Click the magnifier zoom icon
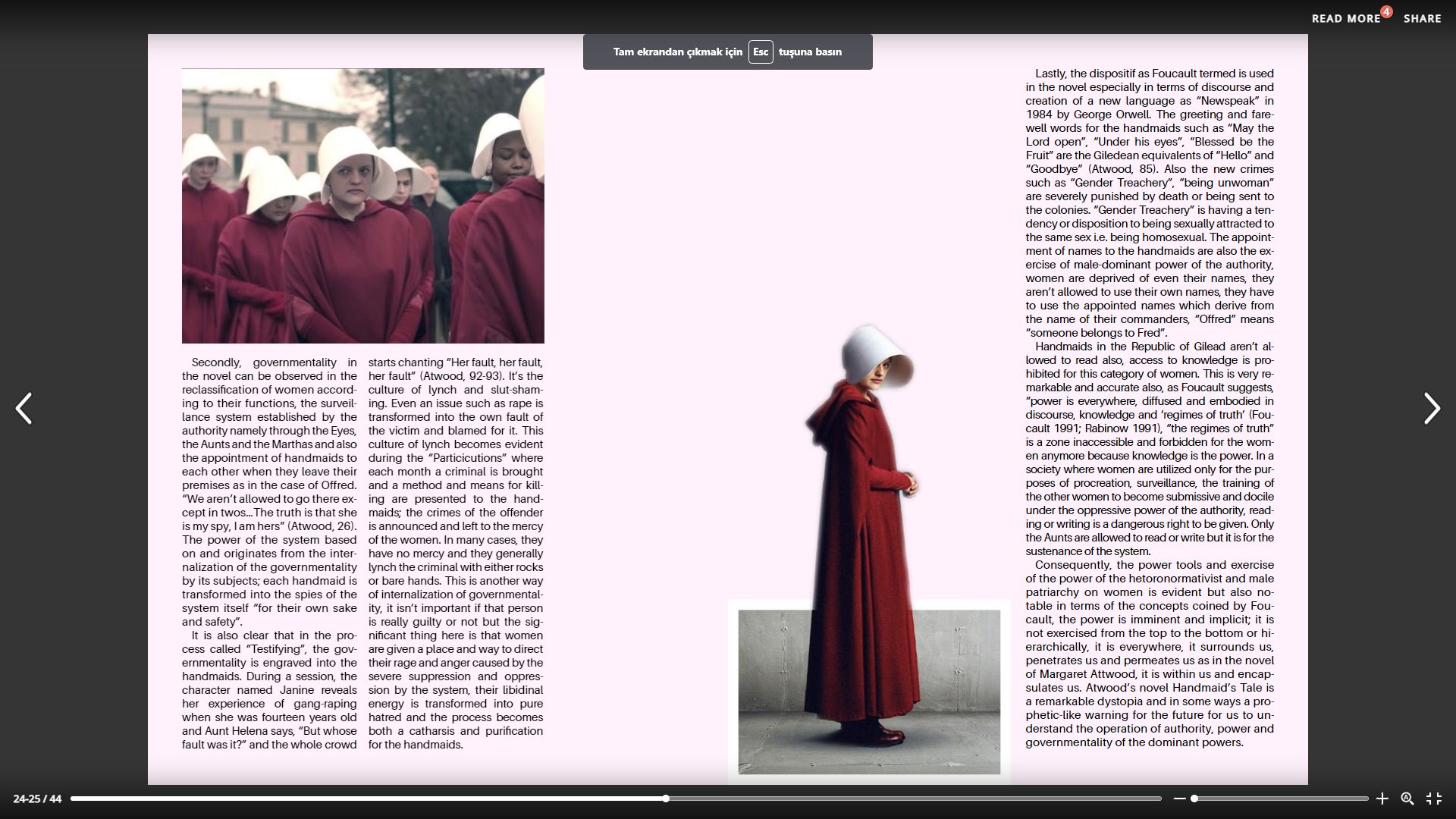 1407,799
